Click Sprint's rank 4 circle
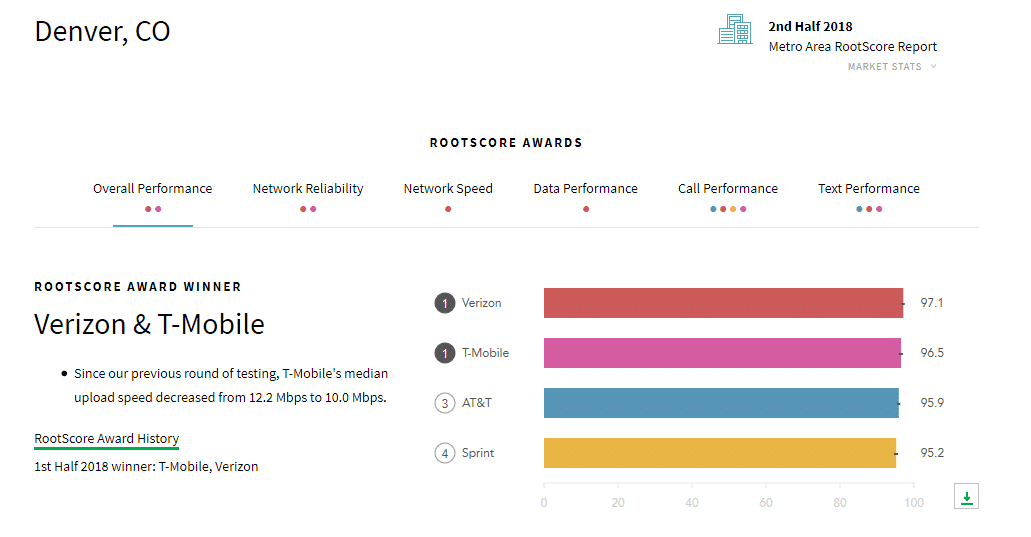This screenshot has height=537, width=1031. [x=444, y=453]
